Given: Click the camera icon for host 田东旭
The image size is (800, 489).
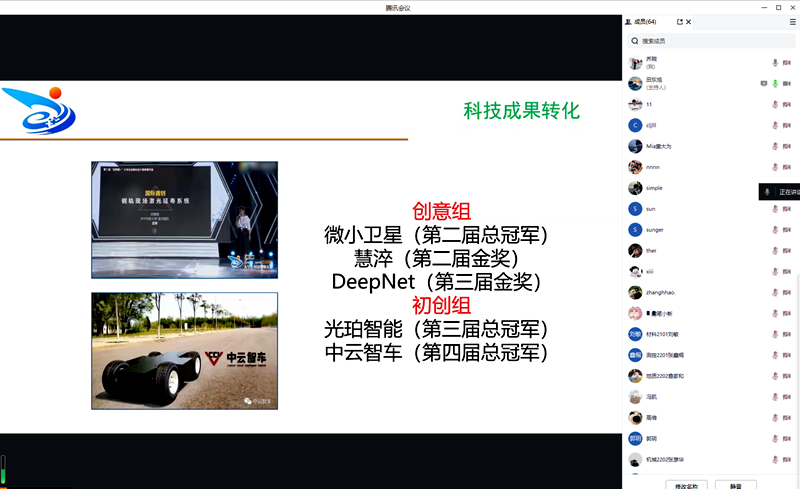Looking at the screenshot, I should 788,83.
